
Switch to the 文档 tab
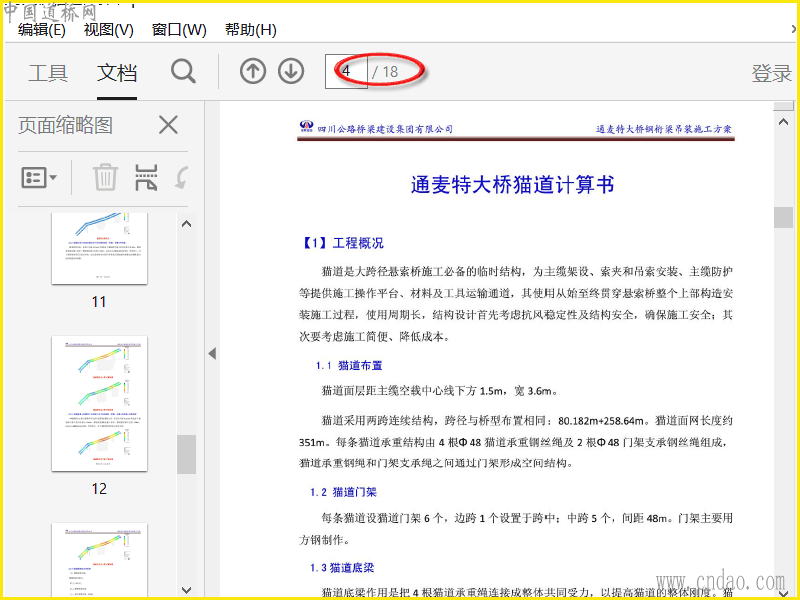point(117,73)
